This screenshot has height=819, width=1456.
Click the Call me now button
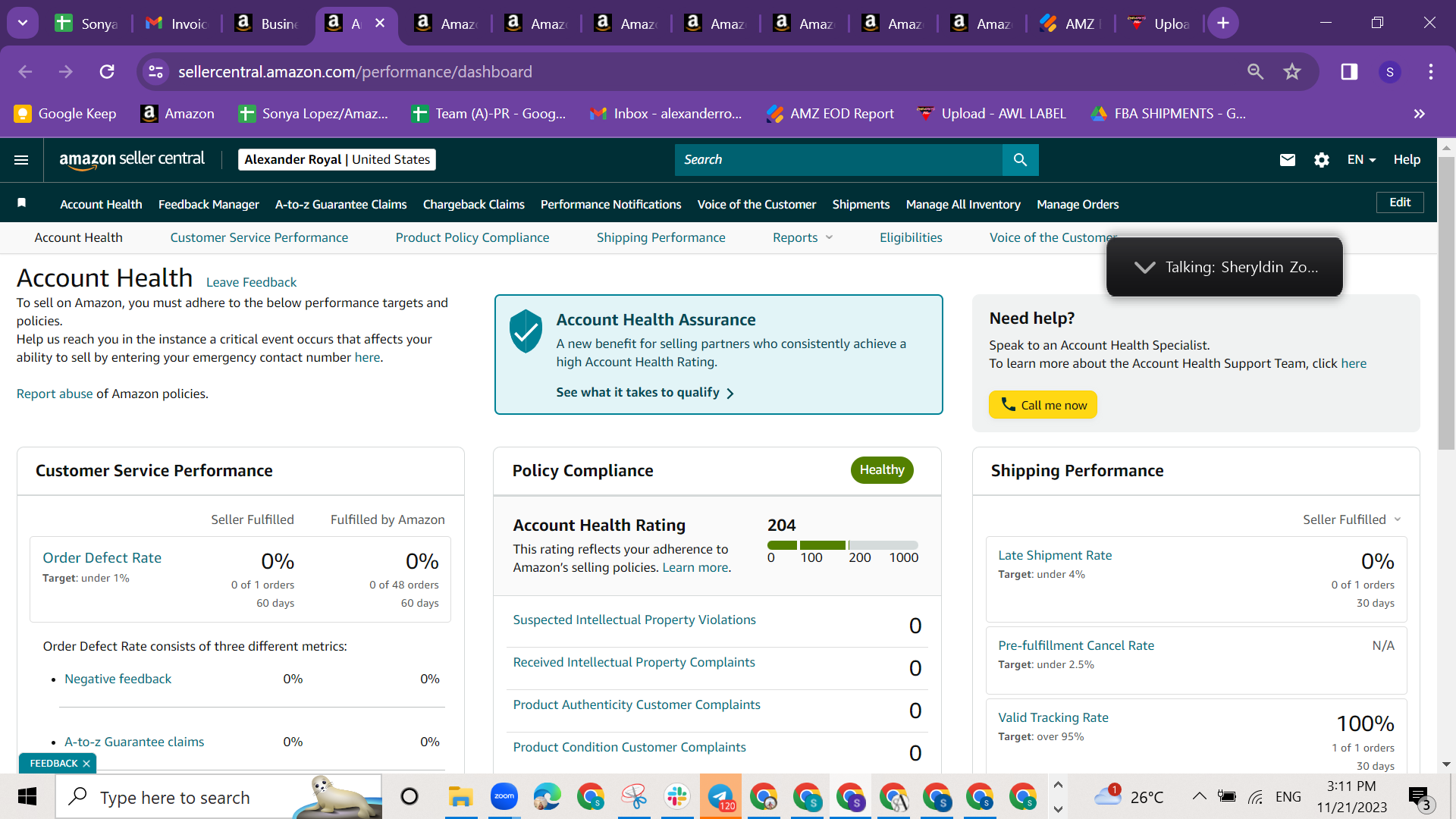[x=1043, y=405]
